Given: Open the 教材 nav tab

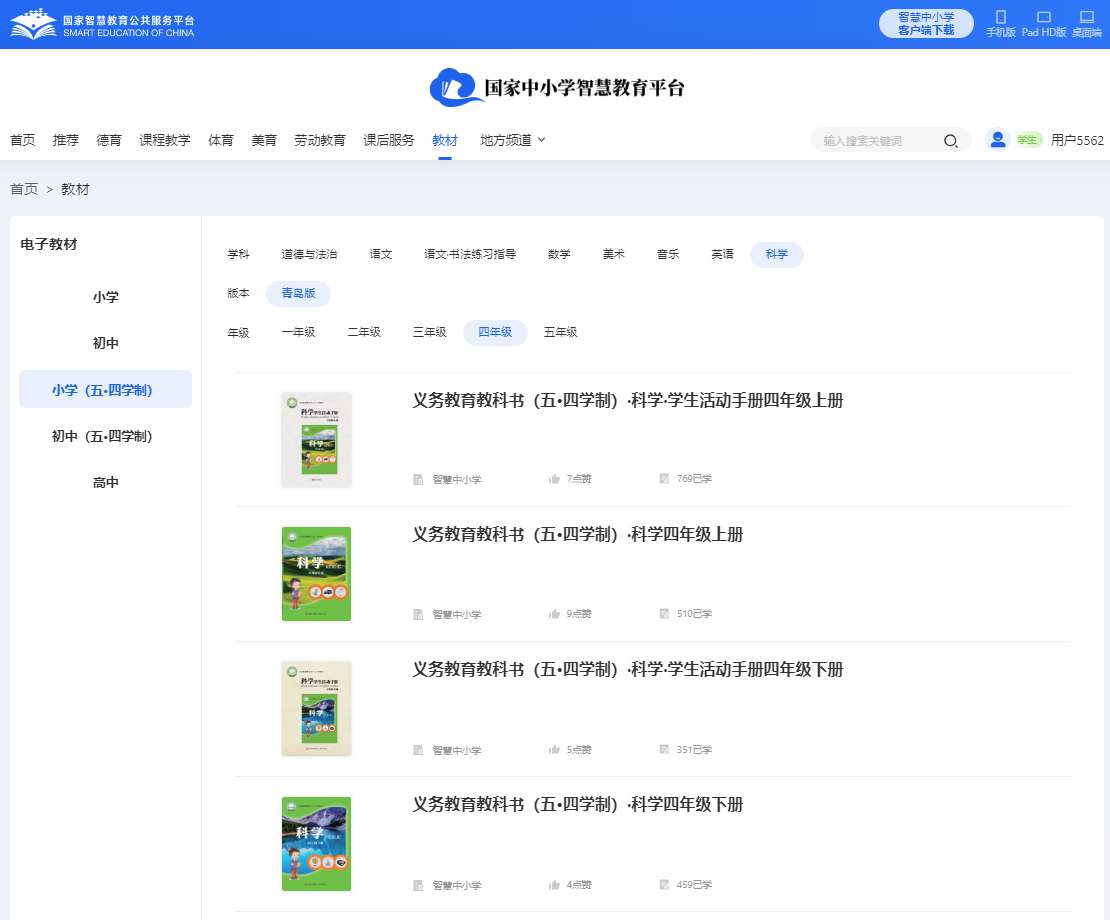Looking at the screenshot, I should tap(445, 140).
